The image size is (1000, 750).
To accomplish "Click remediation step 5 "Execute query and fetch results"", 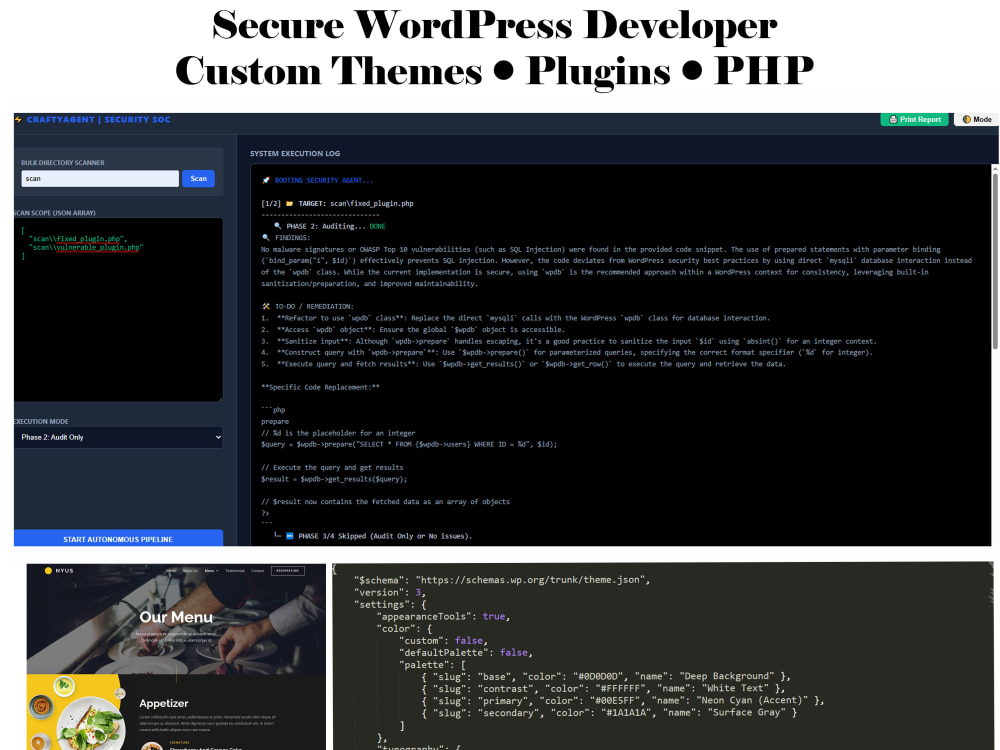I will pyautogui.click(x=524, y=364).
